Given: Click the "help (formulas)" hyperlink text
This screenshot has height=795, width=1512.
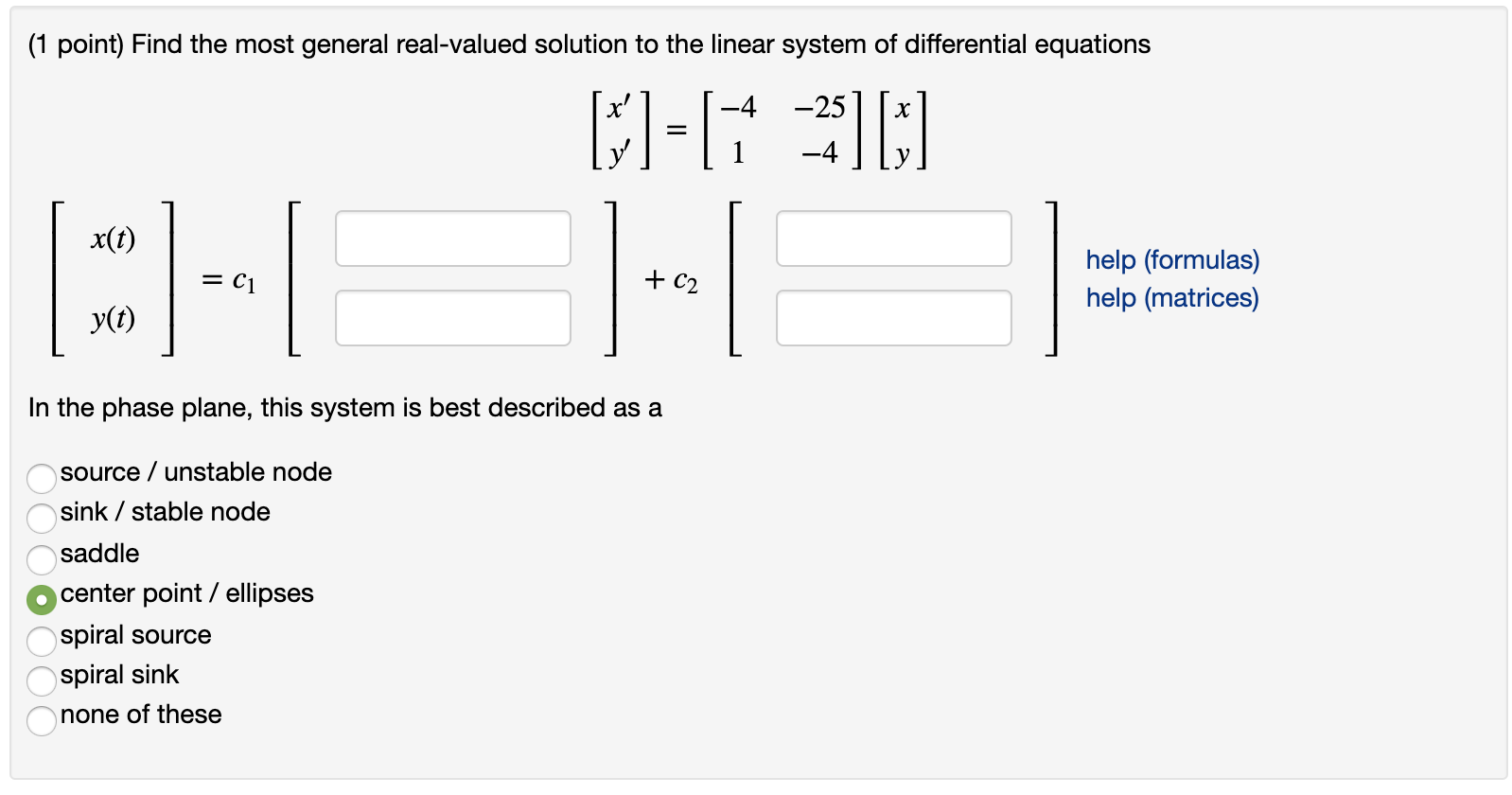Looking at the screenshot, I should click(1171, 260).
